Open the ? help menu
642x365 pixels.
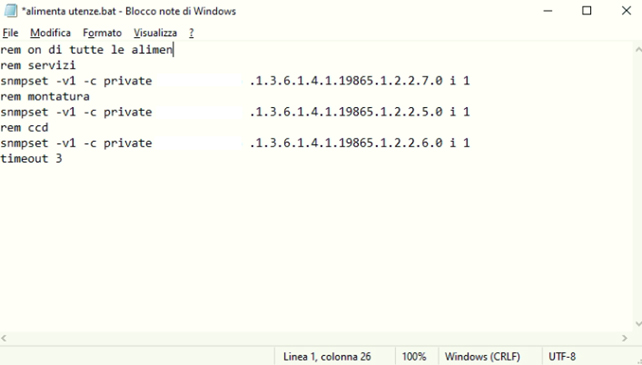coord(191,33)
